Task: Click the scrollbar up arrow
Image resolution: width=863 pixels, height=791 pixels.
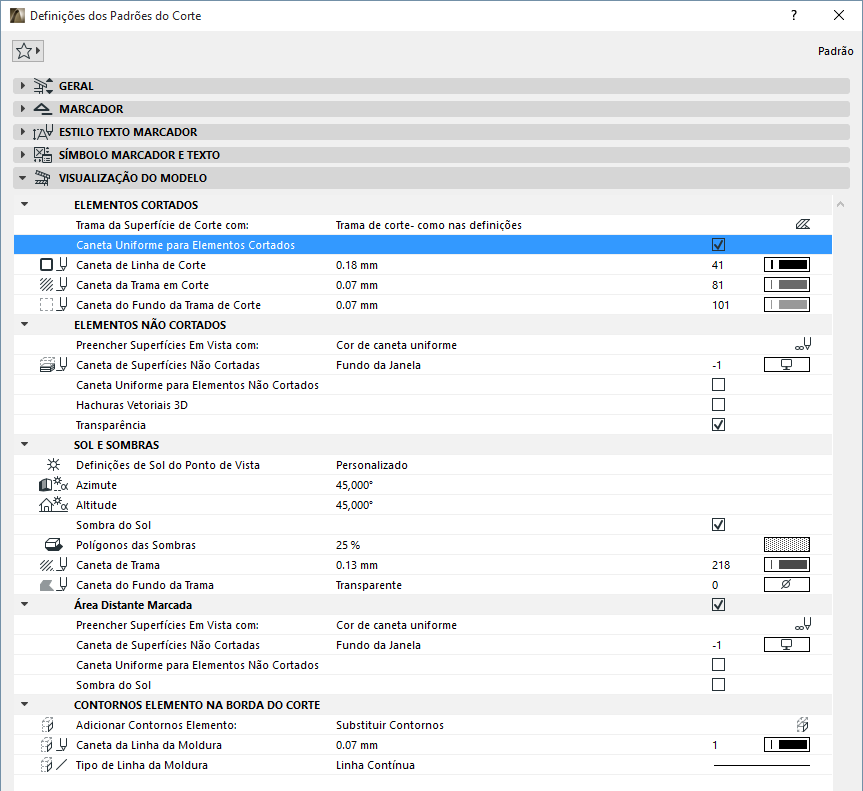Action: (x=840, y=204)
